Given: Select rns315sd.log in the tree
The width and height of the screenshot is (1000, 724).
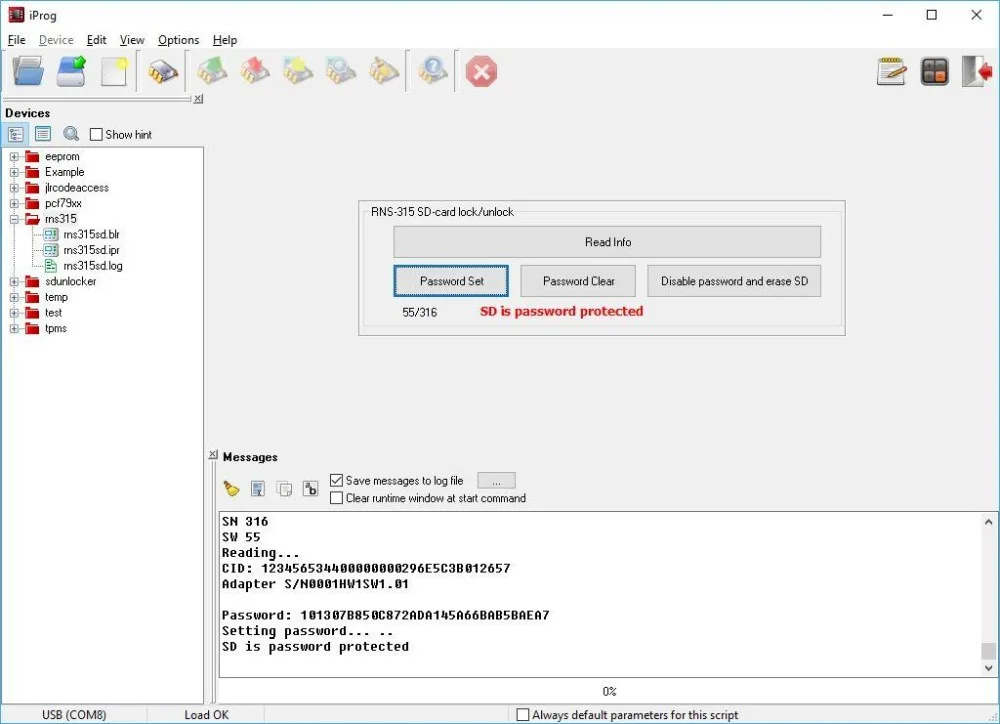Looking at the screenshot, I should (x=92, y=265).
